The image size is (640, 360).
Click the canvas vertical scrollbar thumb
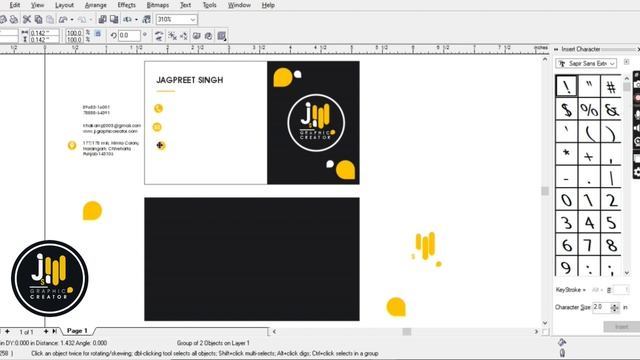545,191
